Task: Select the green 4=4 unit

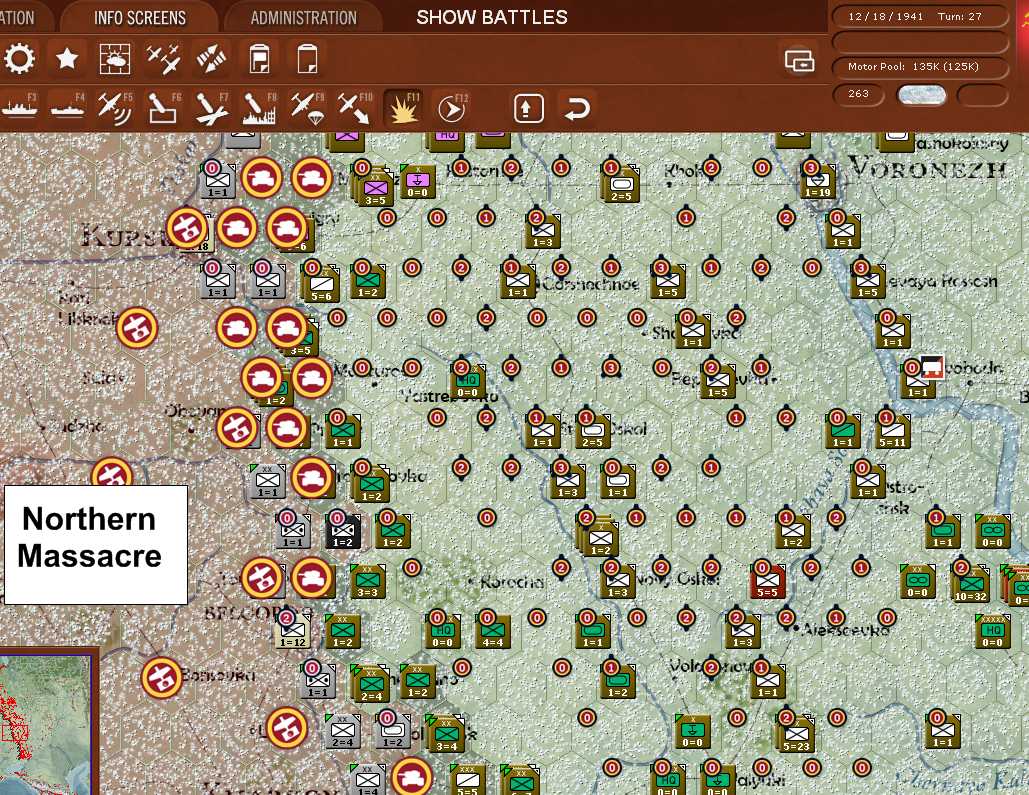Action: coord(493,632)
